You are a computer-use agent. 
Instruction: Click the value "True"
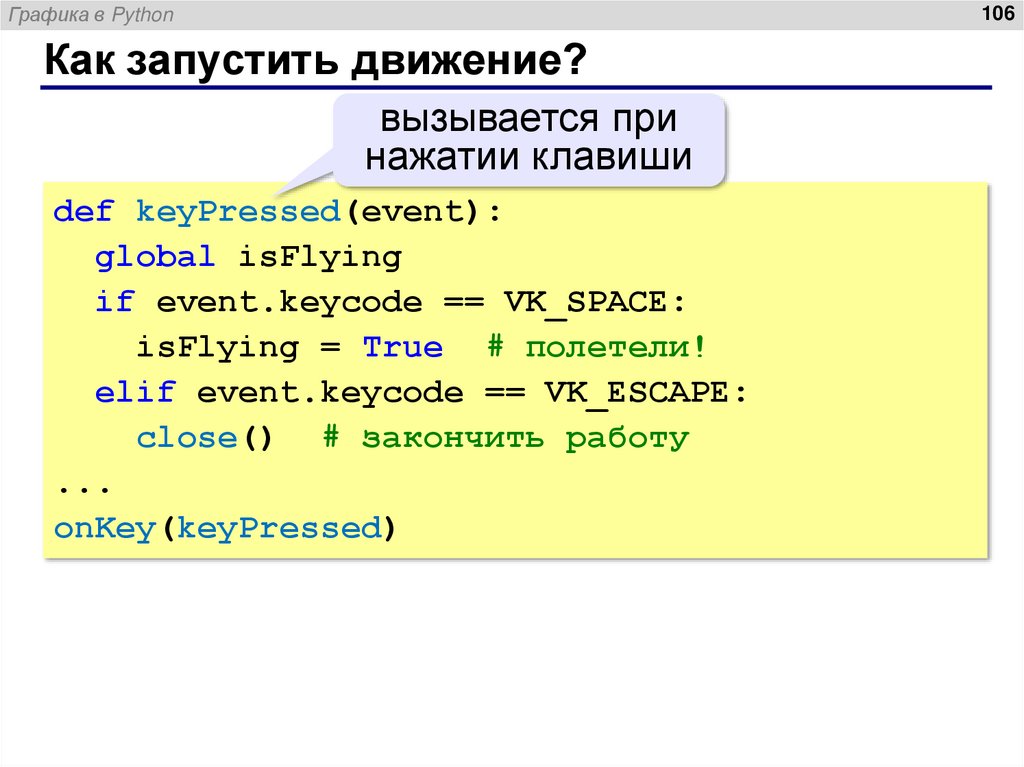(403, 347)
